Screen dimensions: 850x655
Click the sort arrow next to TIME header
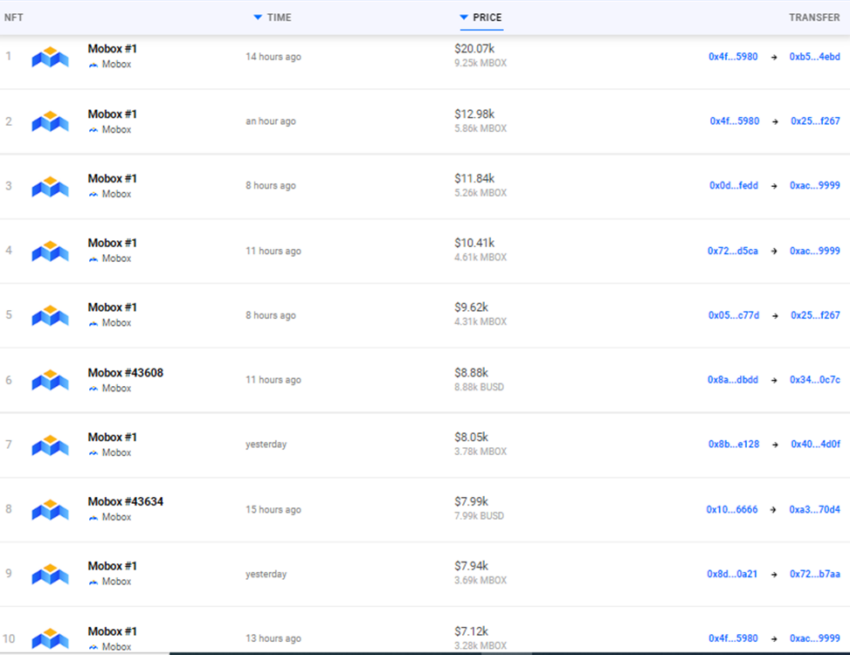click(257, 17)
